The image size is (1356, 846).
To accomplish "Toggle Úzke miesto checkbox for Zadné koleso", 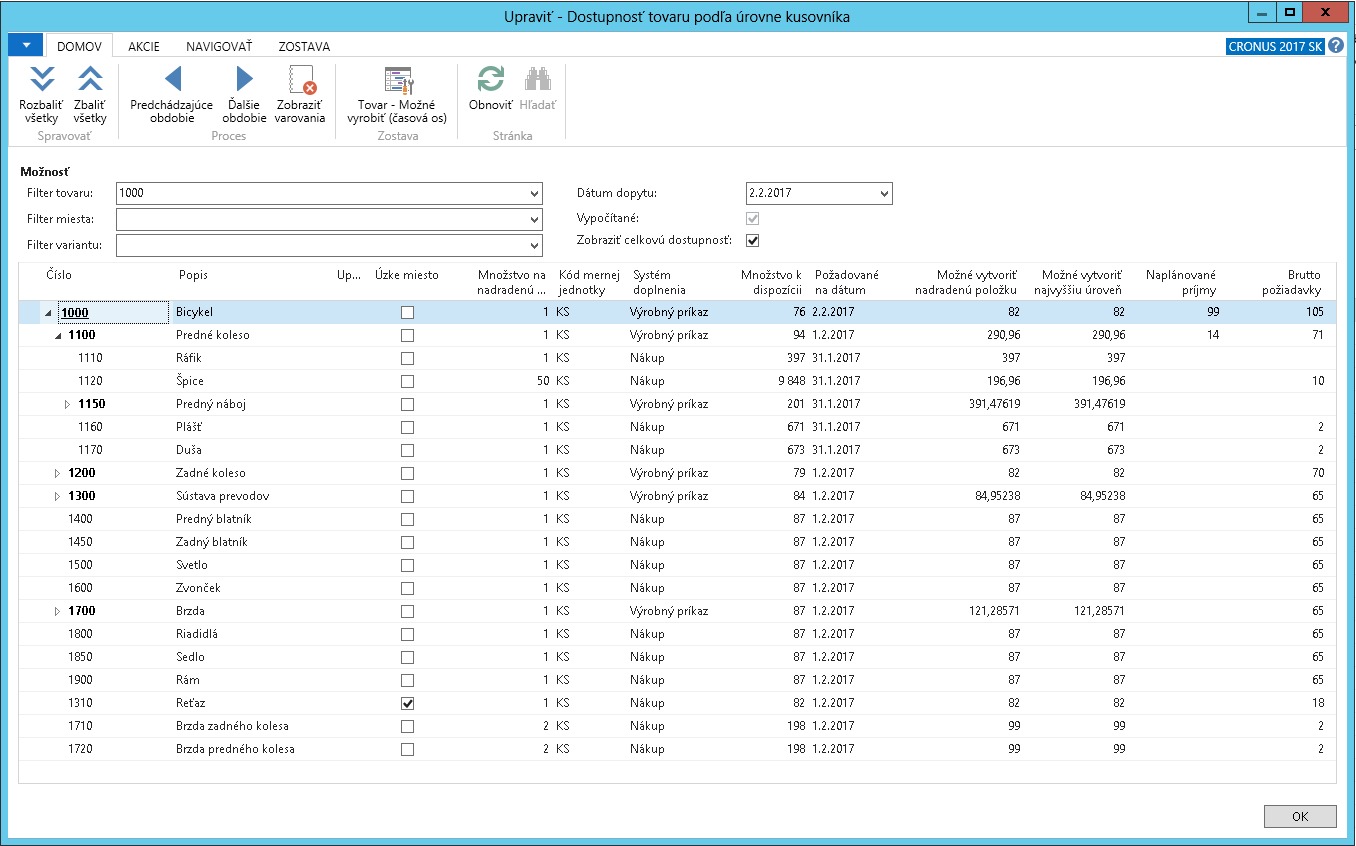I will (407, 473).
